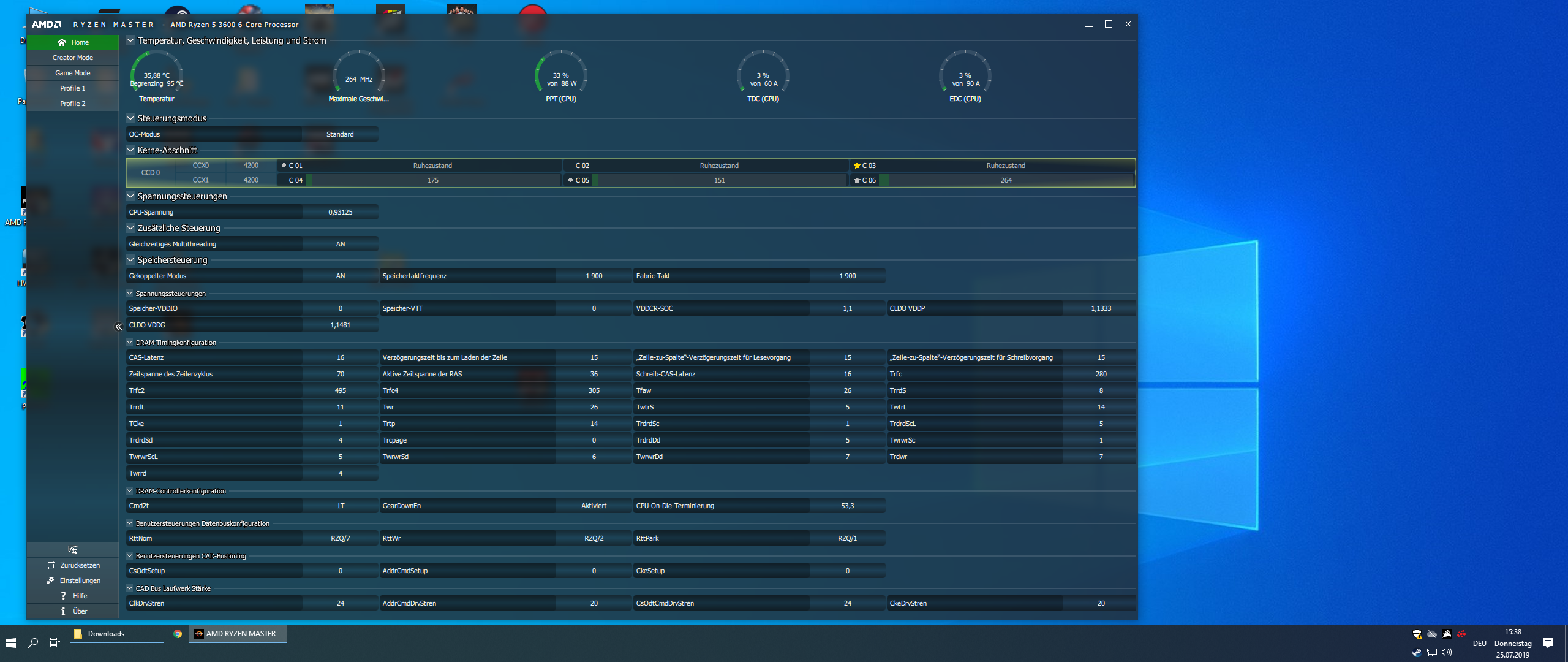Click the C 06 core frequency bar

point(1005,180)
